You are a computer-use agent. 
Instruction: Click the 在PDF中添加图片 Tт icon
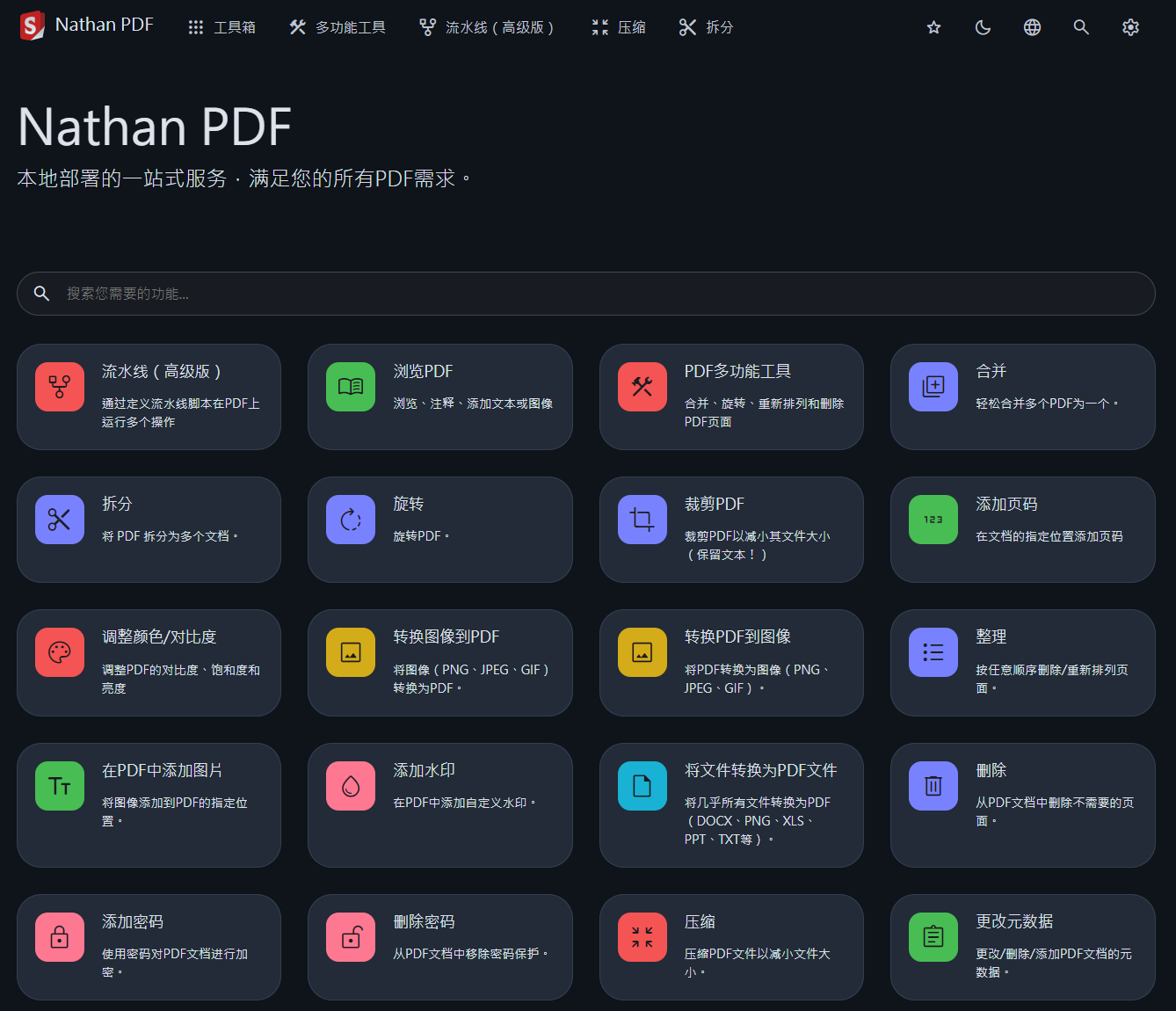click(x=60, y=786)
